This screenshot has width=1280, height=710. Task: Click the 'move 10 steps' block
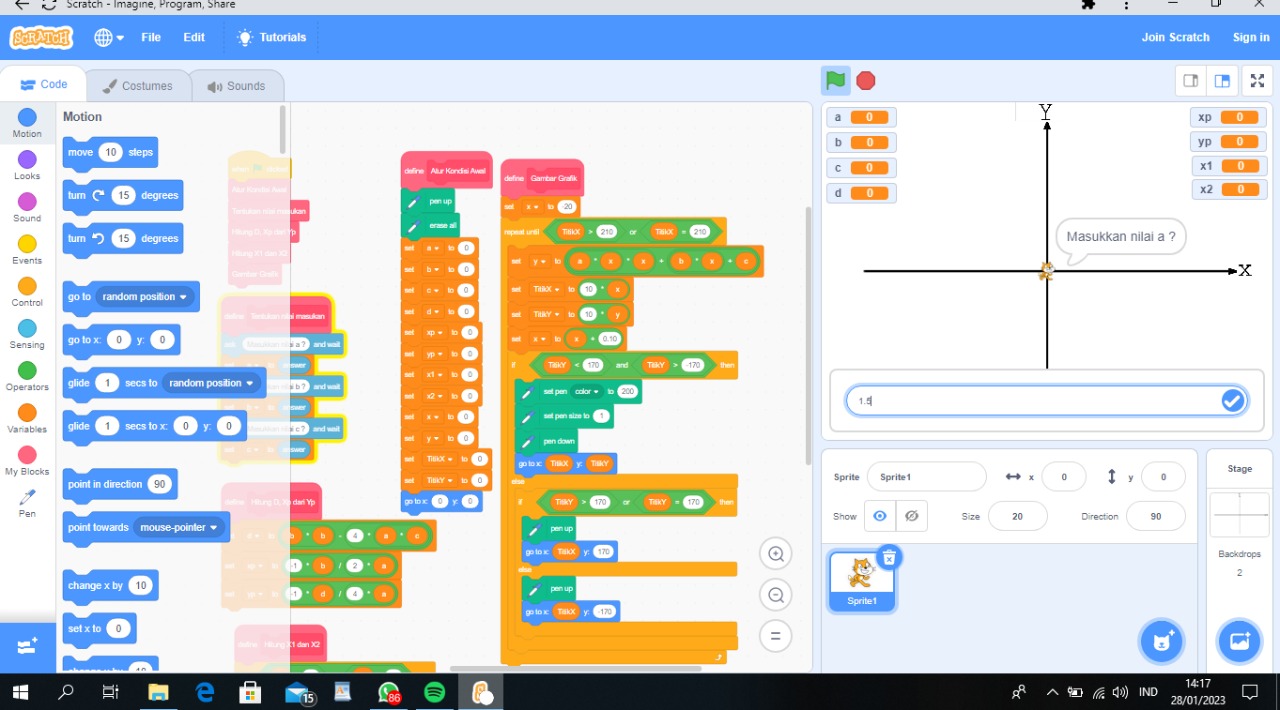tap(110, 153)
